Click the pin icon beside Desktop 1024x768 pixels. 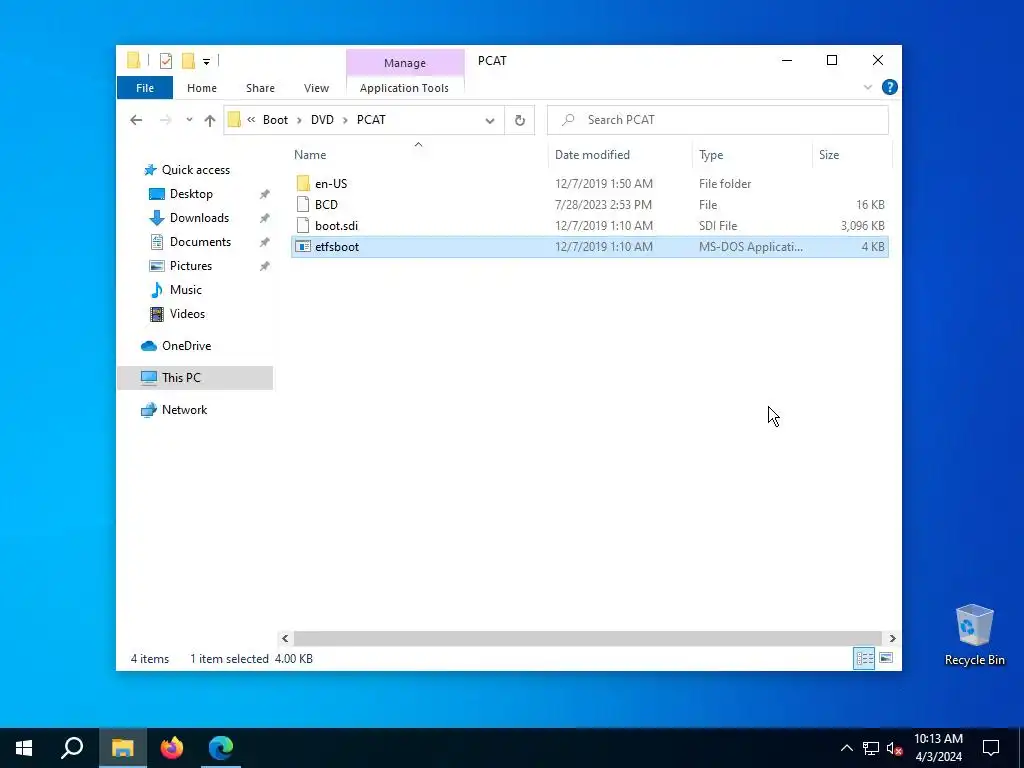(x=264, y=194)
